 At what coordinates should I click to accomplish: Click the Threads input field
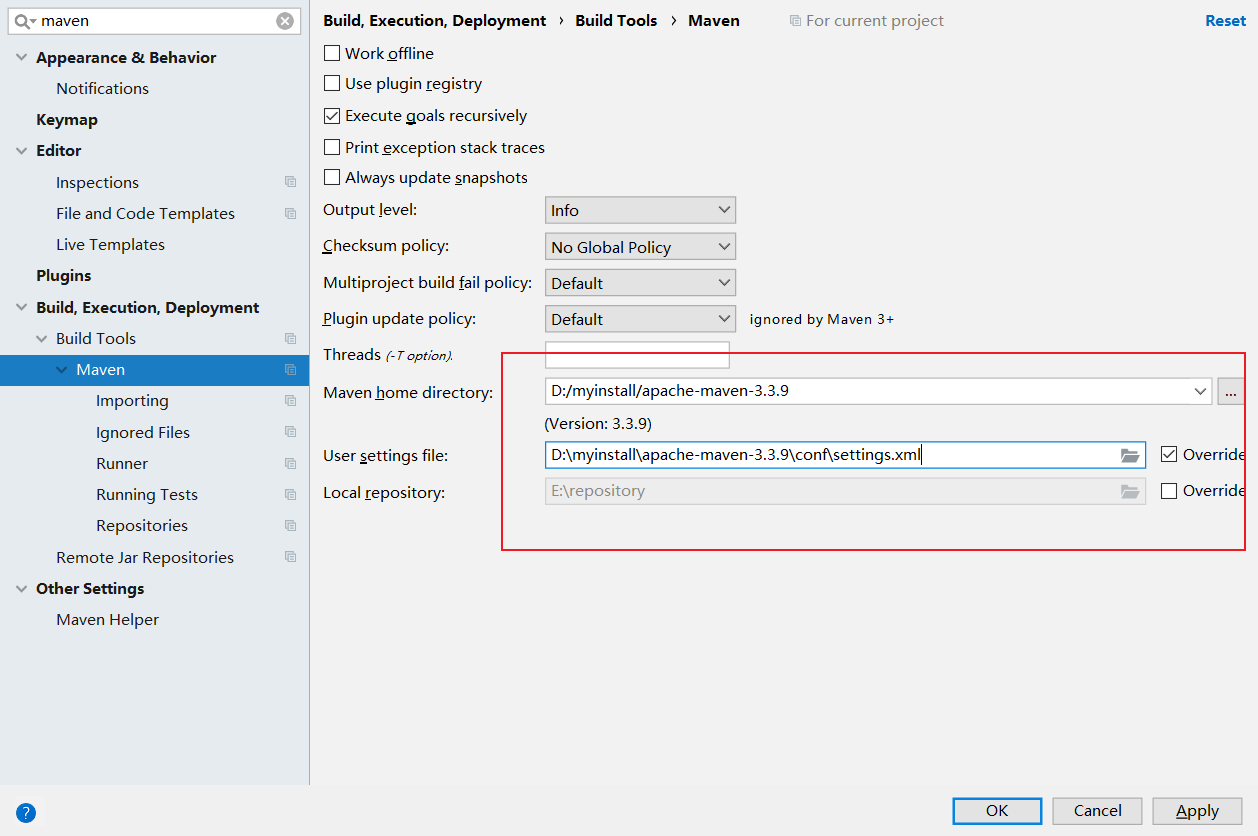(x=637, y=355)
